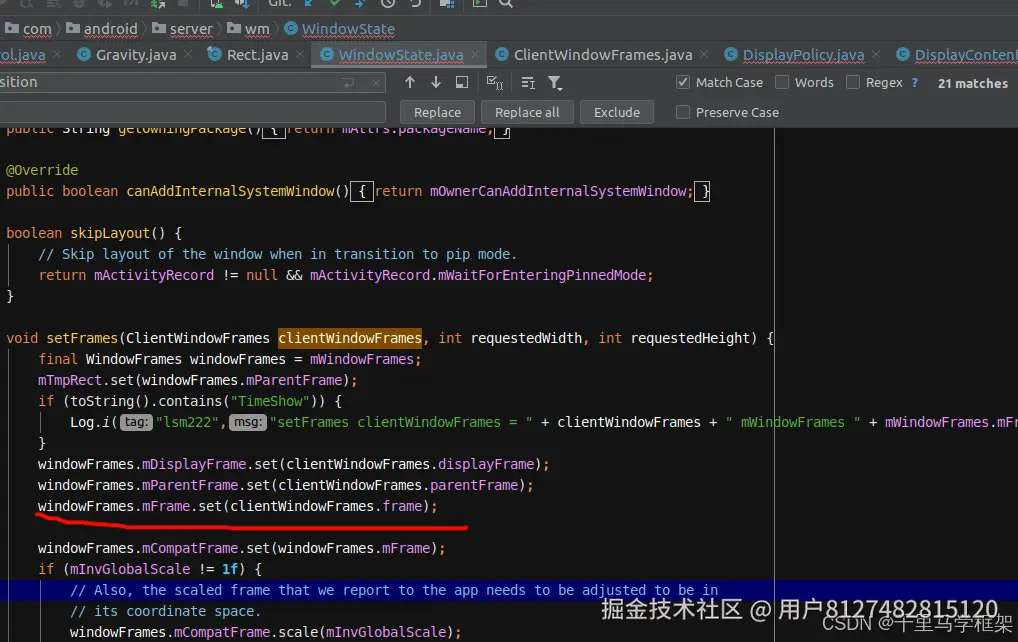Toggle the Match Case checkbox
Image resolution: width=1018 pixels, height=642 pixels.
click(682, 82)
